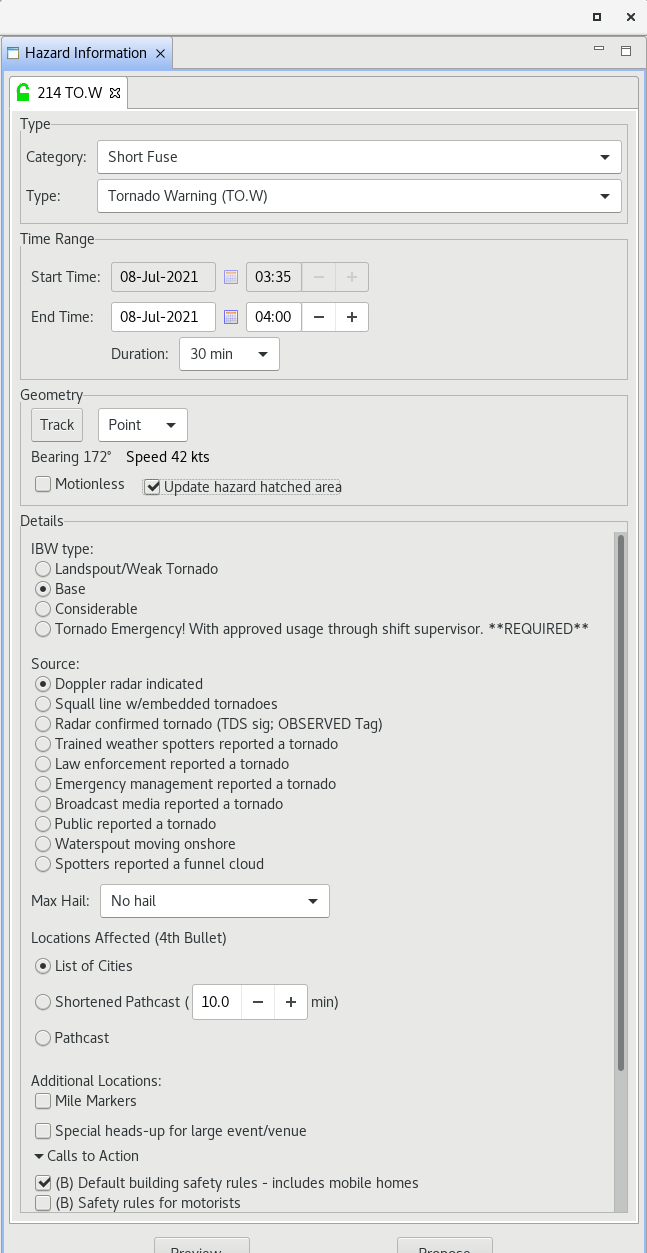Select Base IBW type

[43, 589]
